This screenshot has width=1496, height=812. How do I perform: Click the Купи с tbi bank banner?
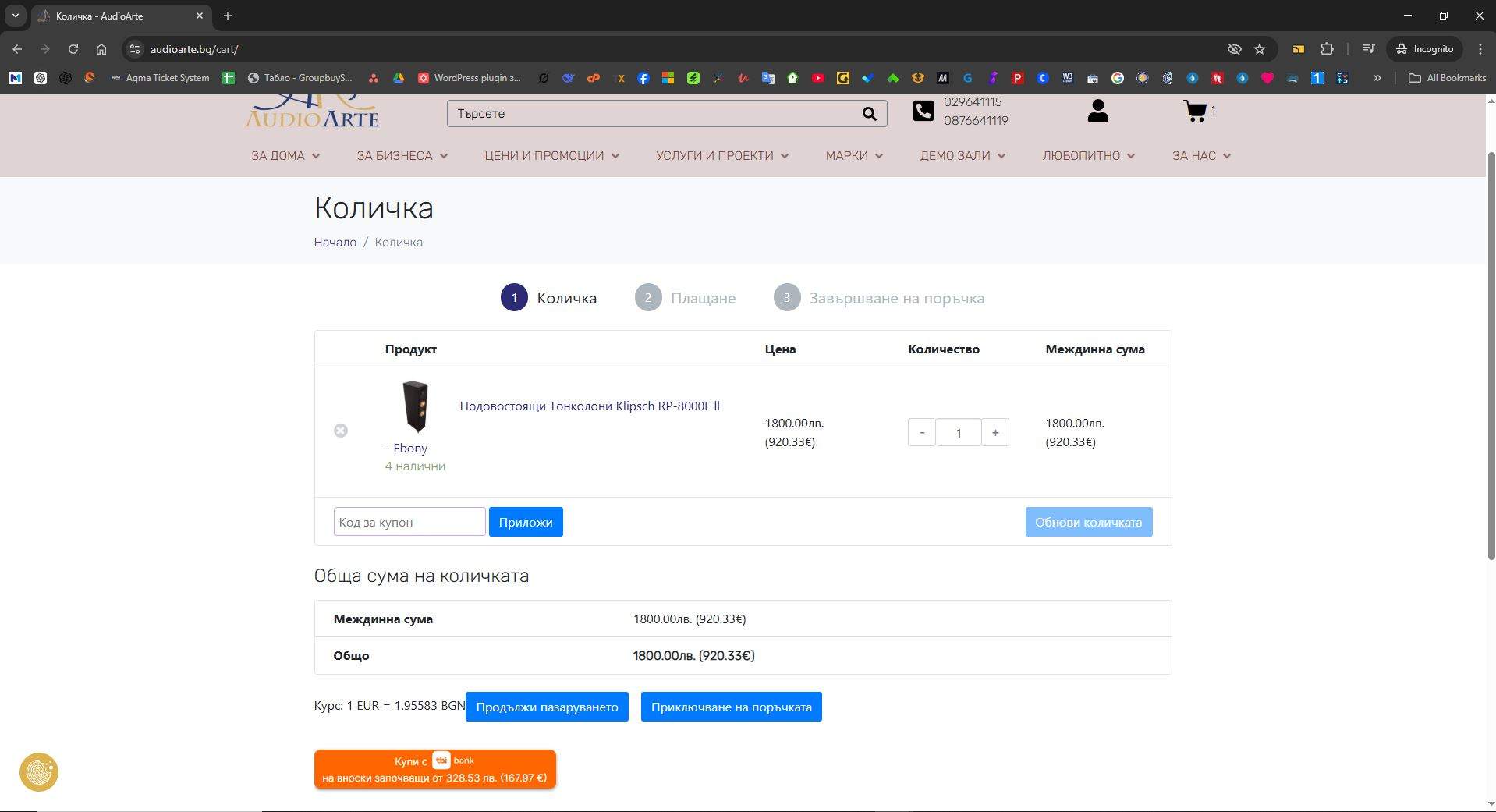coord(434,769)
